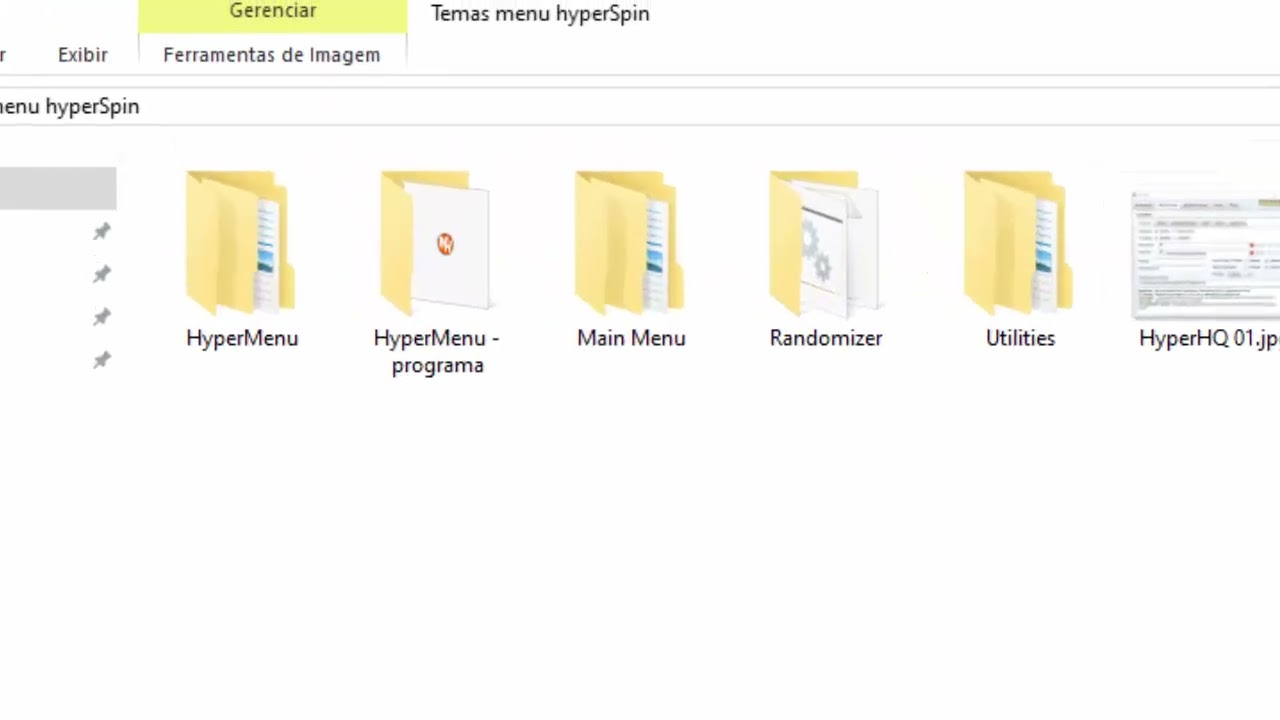Click the 'HyperMenu' folder name label
Viewport: 1280px width, 720px height.
pos(242,338)
